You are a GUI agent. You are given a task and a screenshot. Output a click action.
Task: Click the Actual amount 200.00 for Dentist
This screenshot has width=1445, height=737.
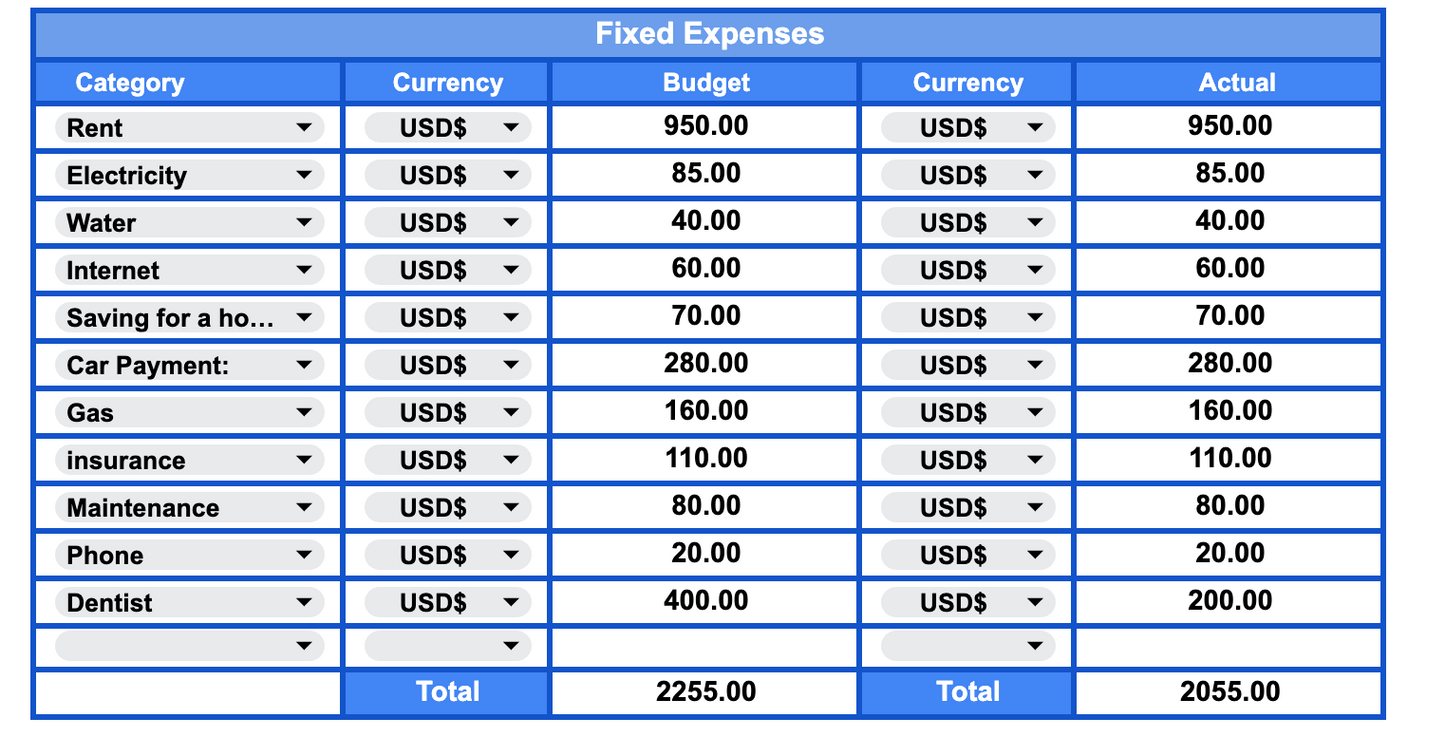click(1228, 601)
